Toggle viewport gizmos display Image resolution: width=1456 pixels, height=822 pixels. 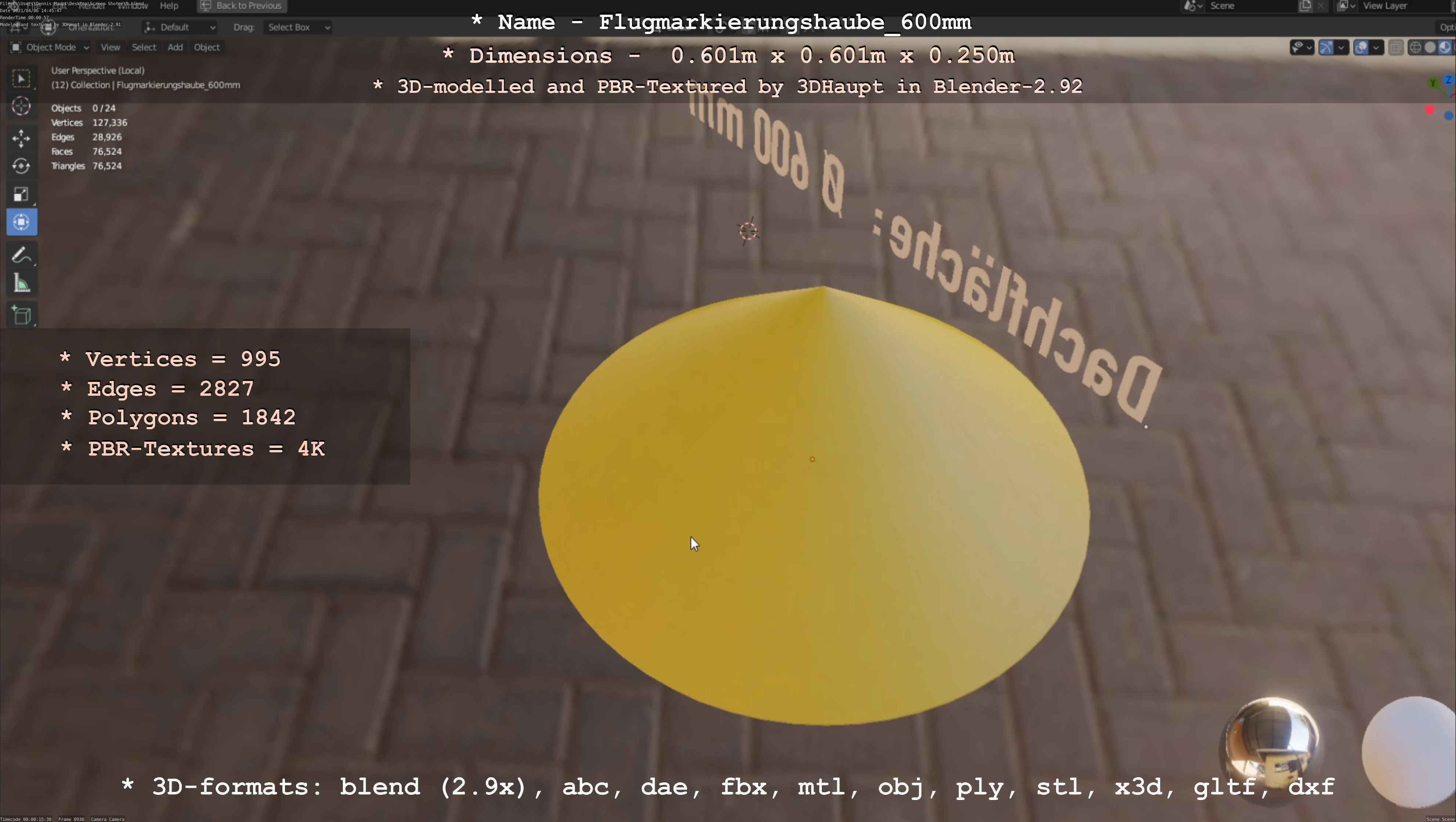point(1327,47)
